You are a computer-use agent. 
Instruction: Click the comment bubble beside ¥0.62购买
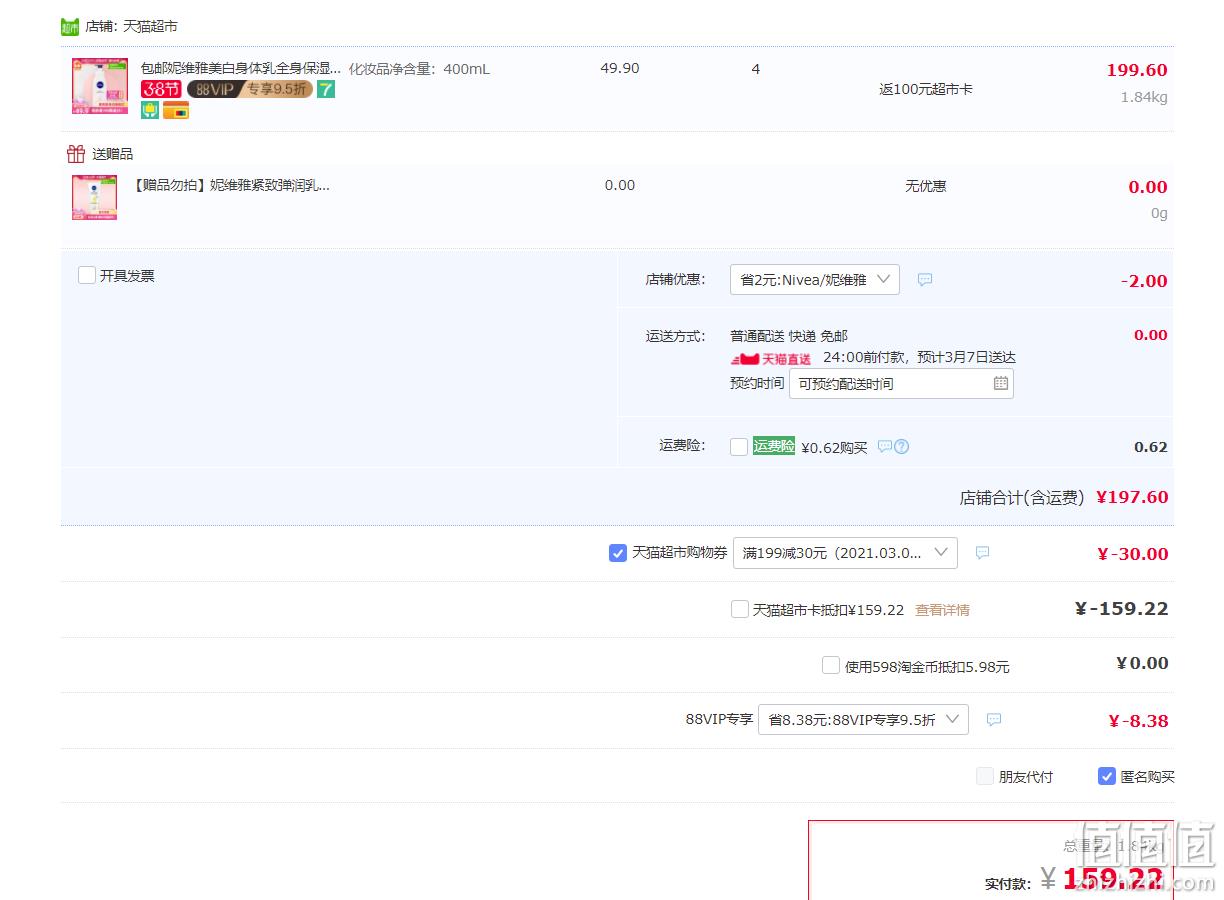click(x=884, y=447)
